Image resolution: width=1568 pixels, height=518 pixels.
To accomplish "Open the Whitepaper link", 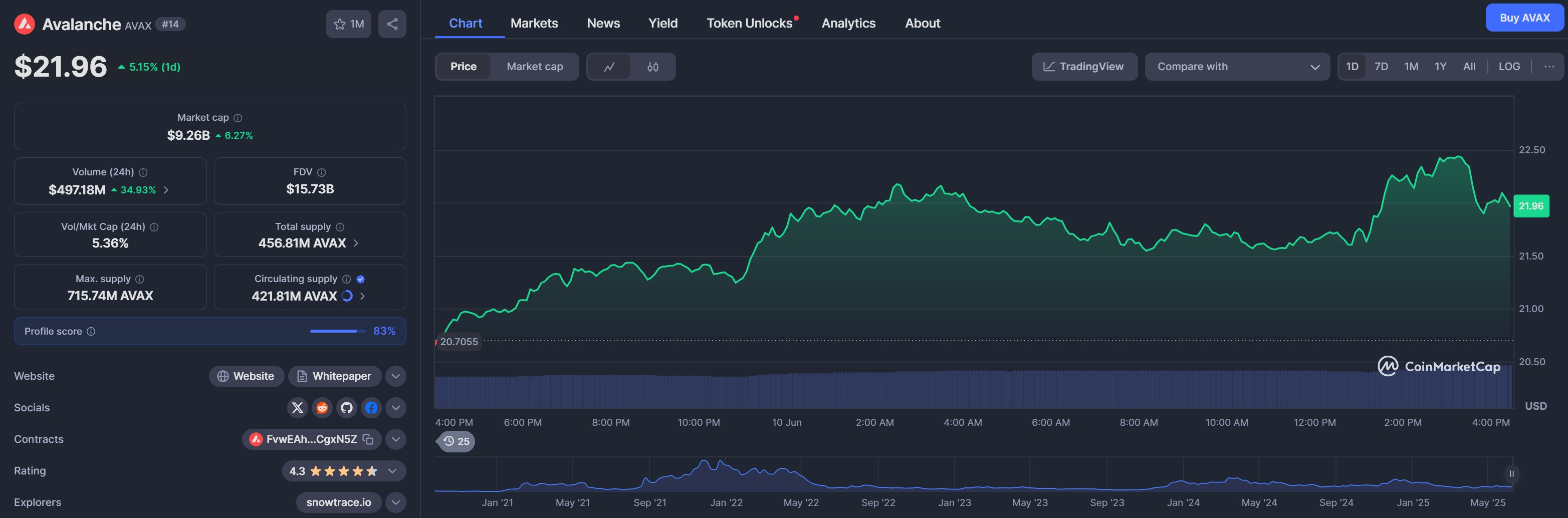I will (335, 377).
